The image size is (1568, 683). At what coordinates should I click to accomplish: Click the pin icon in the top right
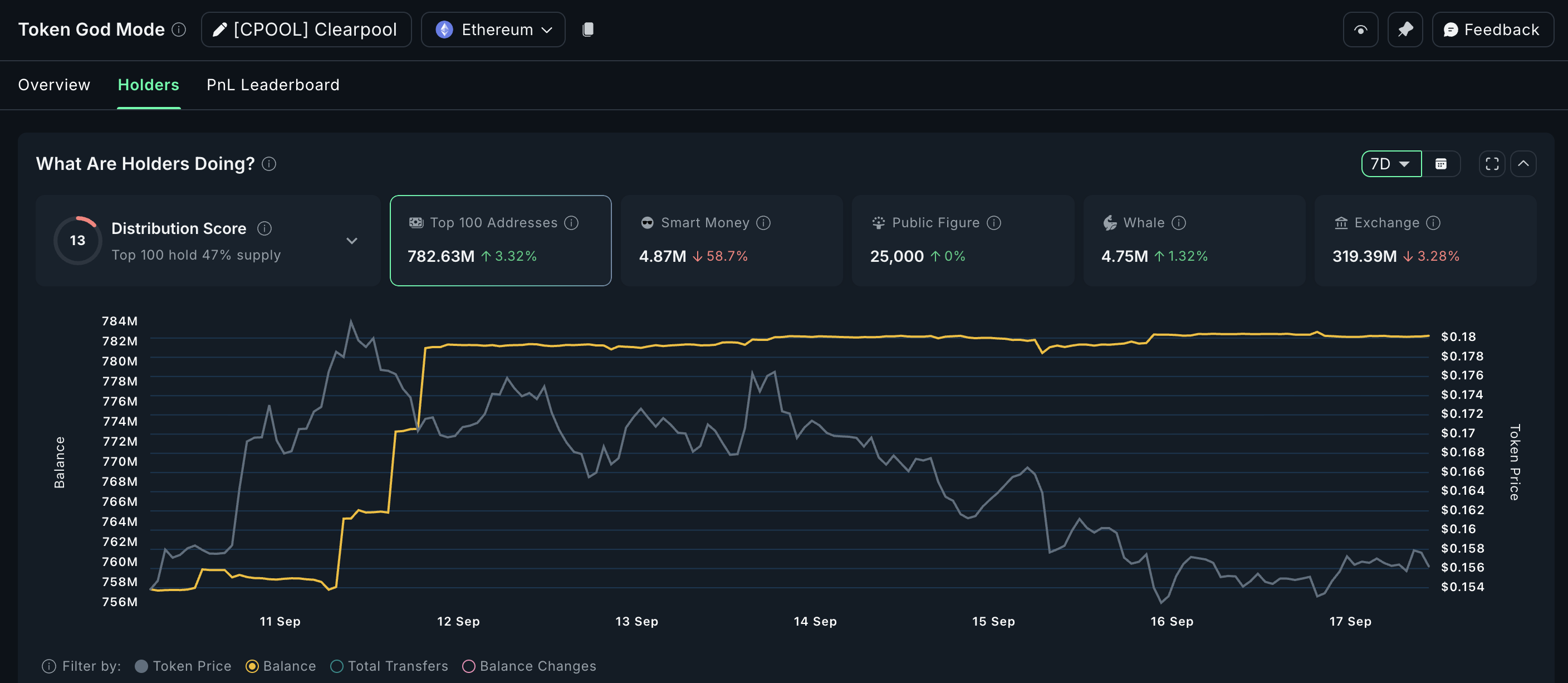coord(1405,29)
